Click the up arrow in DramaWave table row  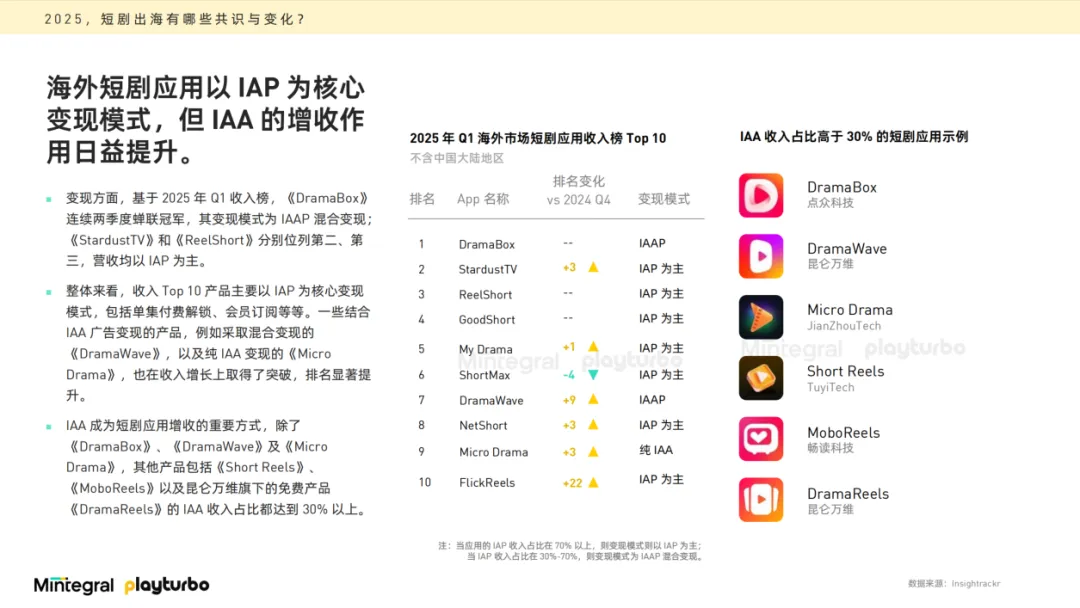[593, 399]
